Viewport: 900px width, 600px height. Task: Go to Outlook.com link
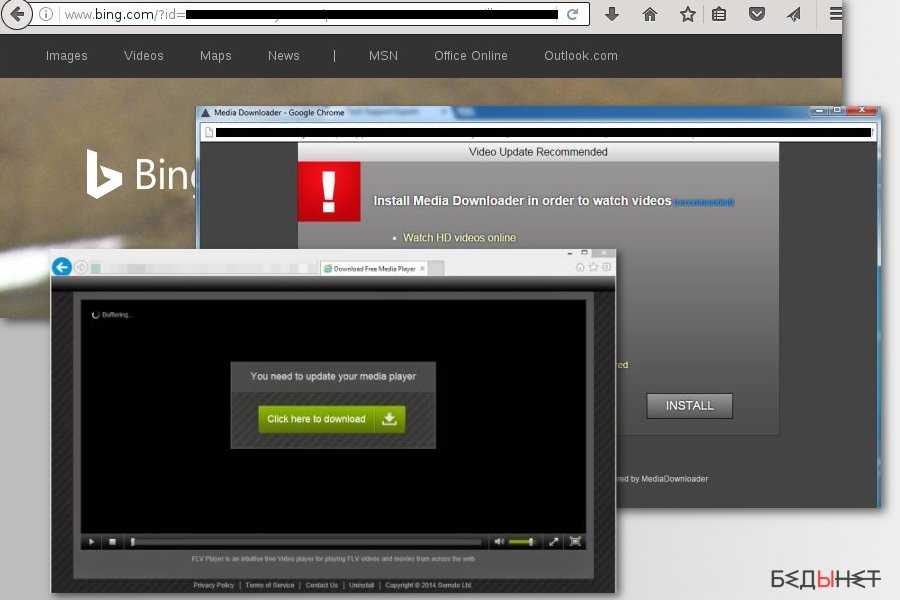click(x=580, y=56)
